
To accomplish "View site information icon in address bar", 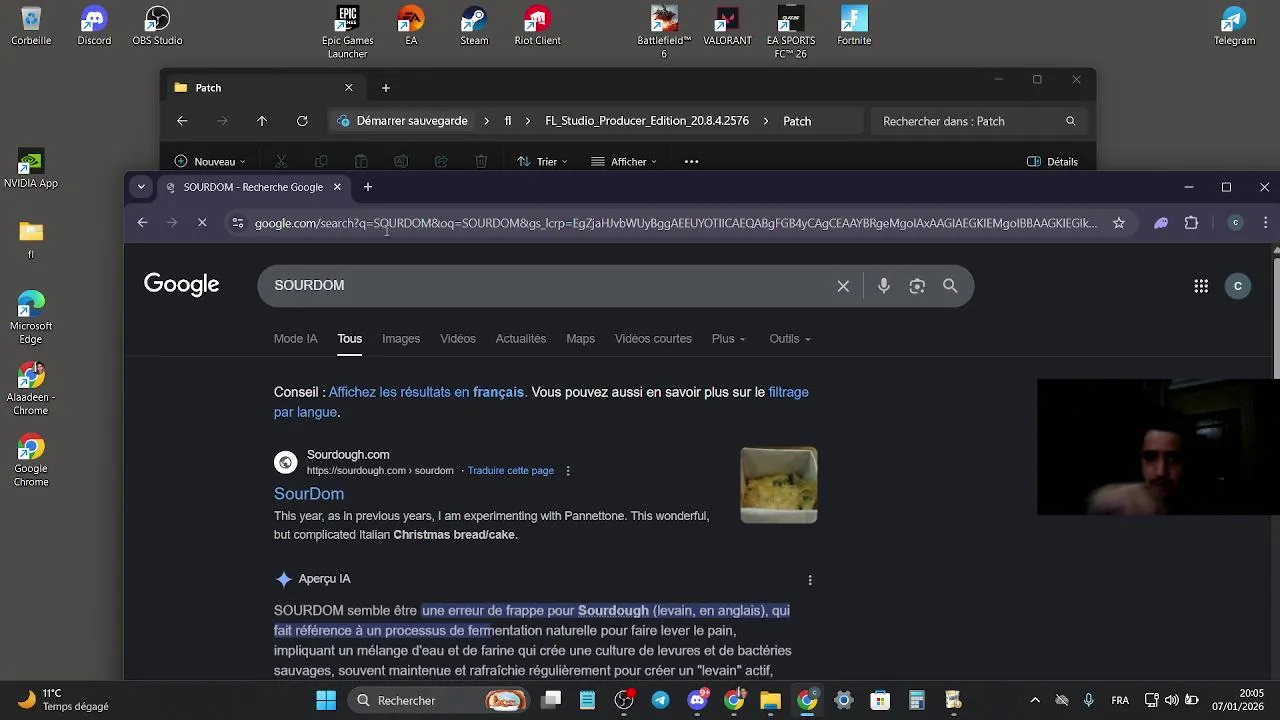I will point(237,223).
